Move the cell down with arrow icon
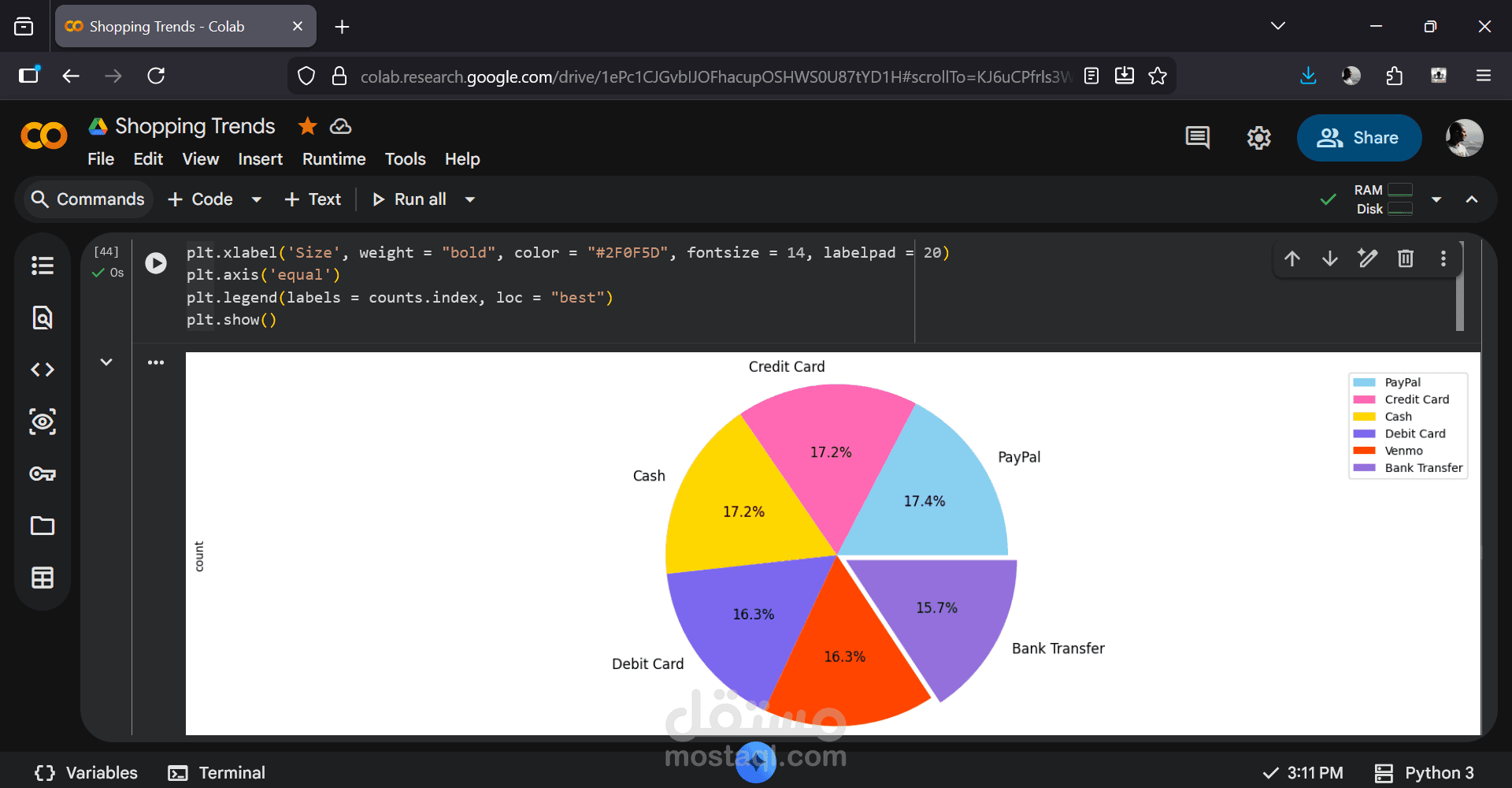The image size is (1512, 788). [1330, 258]
